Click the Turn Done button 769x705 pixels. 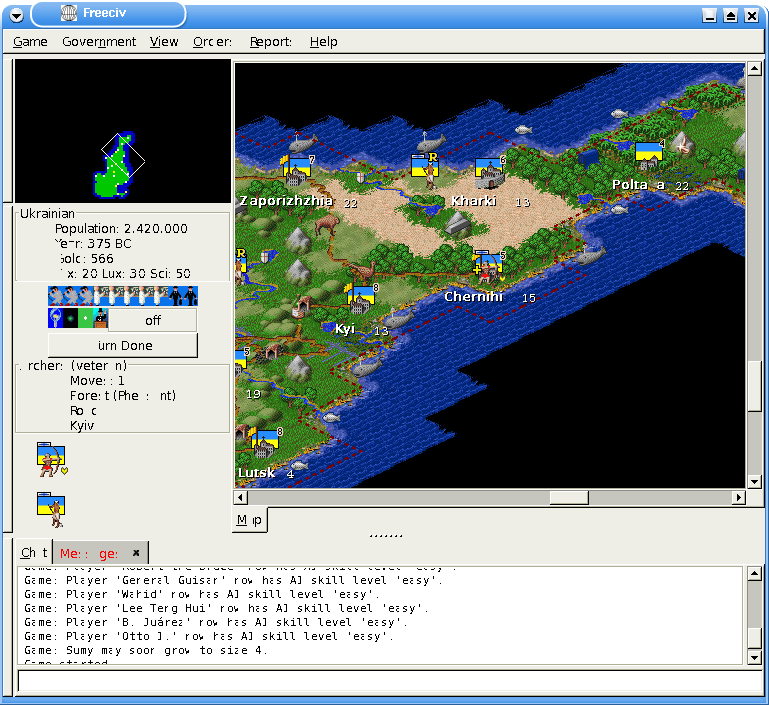point(123,345)
